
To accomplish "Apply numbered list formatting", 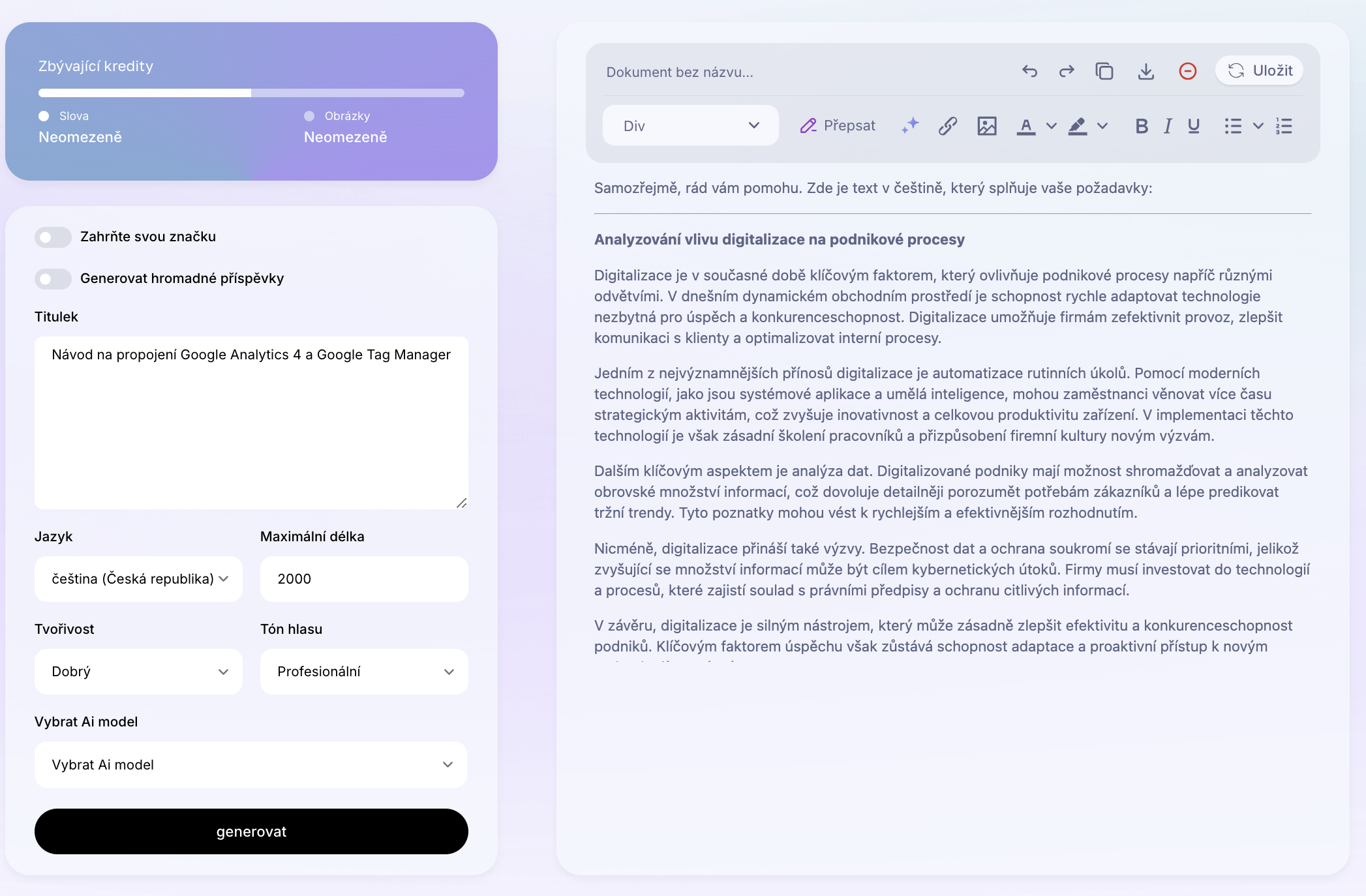I will tap(1284, 126).
